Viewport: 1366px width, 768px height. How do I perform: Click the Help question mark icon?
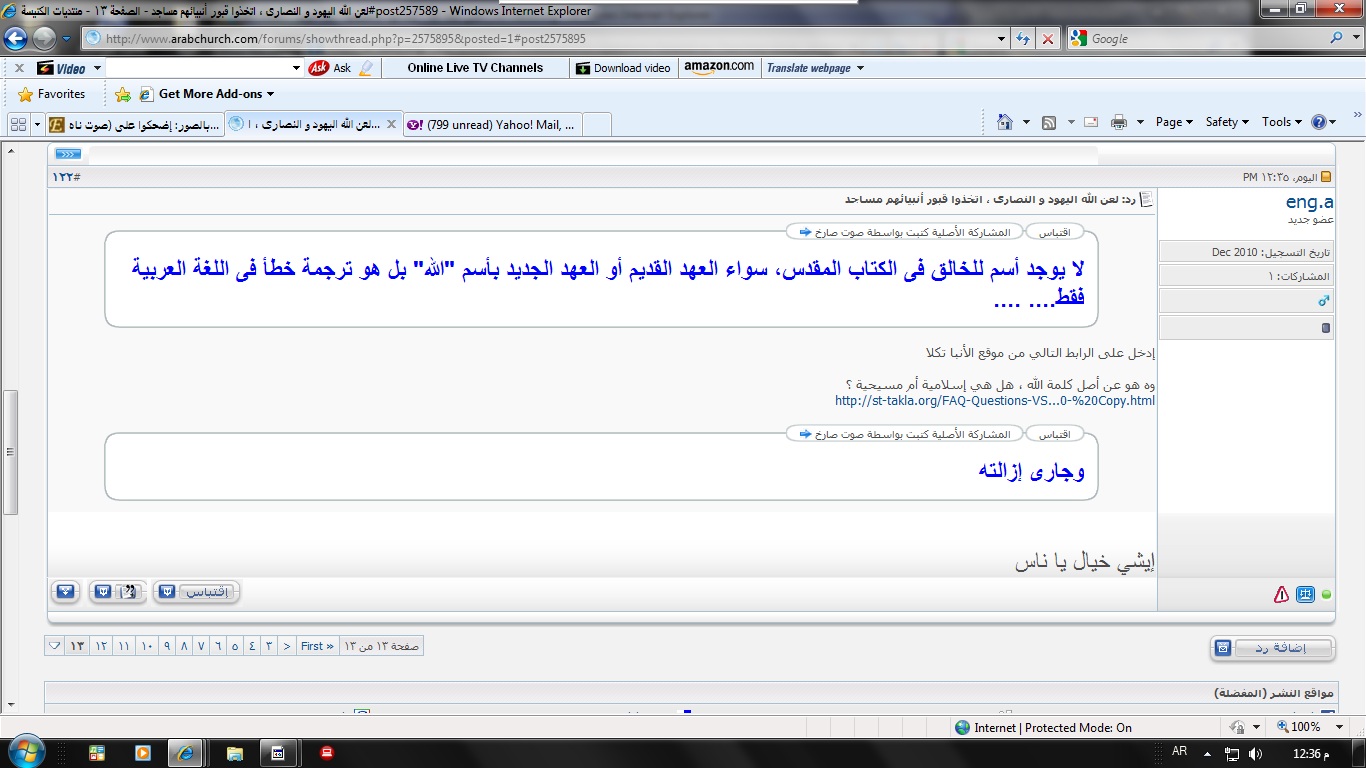(1318, 122)
